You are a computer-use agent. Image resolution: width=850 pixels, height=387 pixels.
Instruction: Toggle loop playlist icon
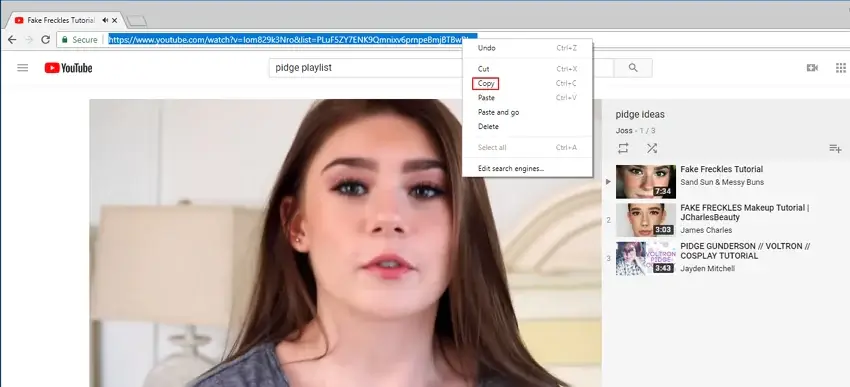(x=623, y=148)
